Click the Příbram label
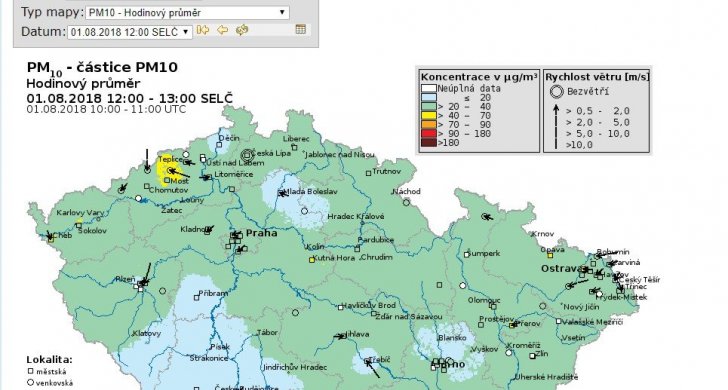 [213, 293]
